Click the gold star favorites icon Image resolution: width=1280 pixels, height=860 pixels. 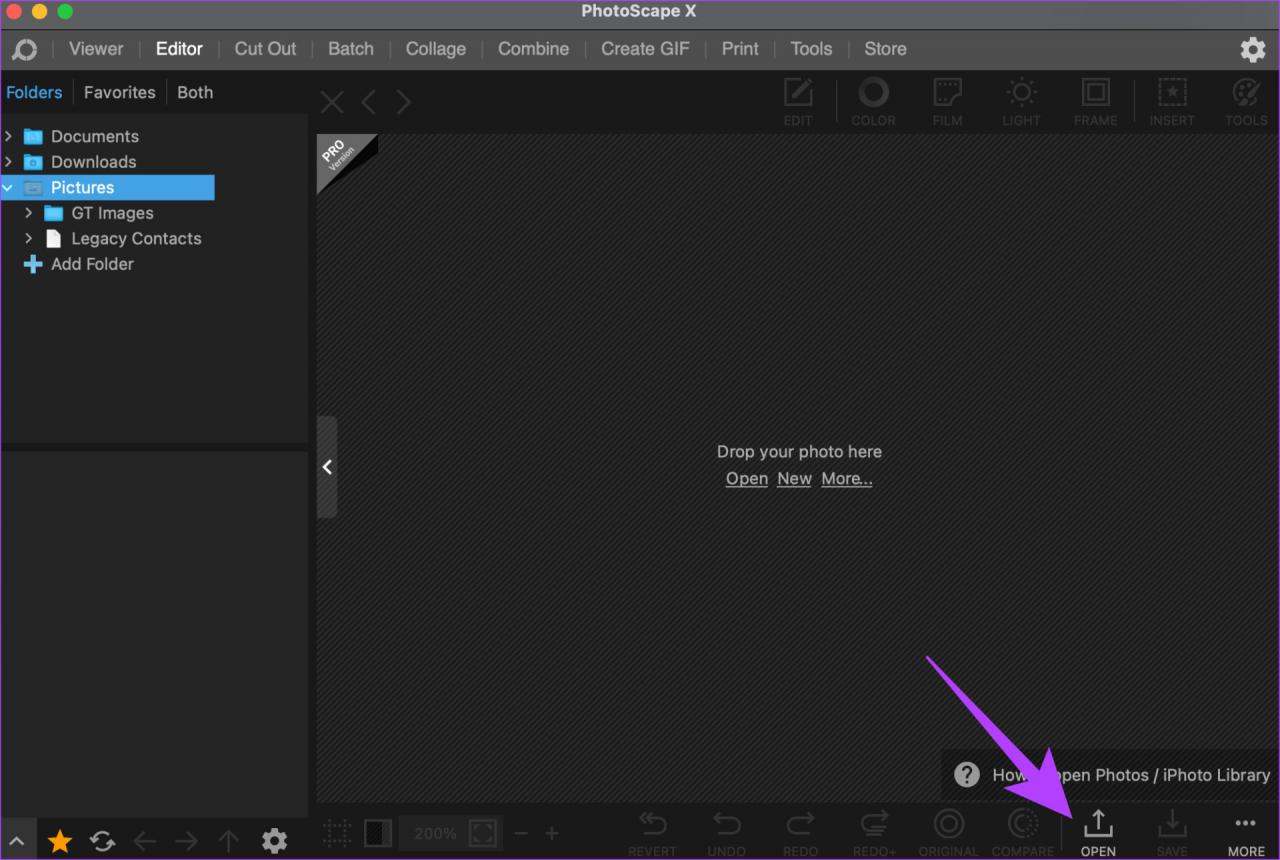tap(60, 841)
